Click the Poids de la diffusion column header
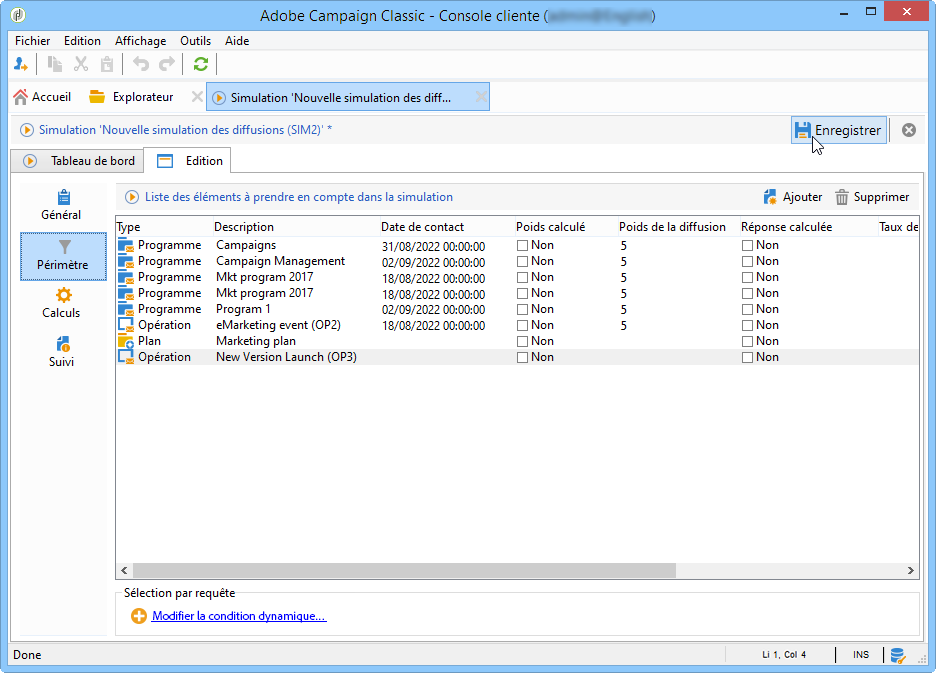Viewport: 950px width, 693px height. click(x=679, y=227)
